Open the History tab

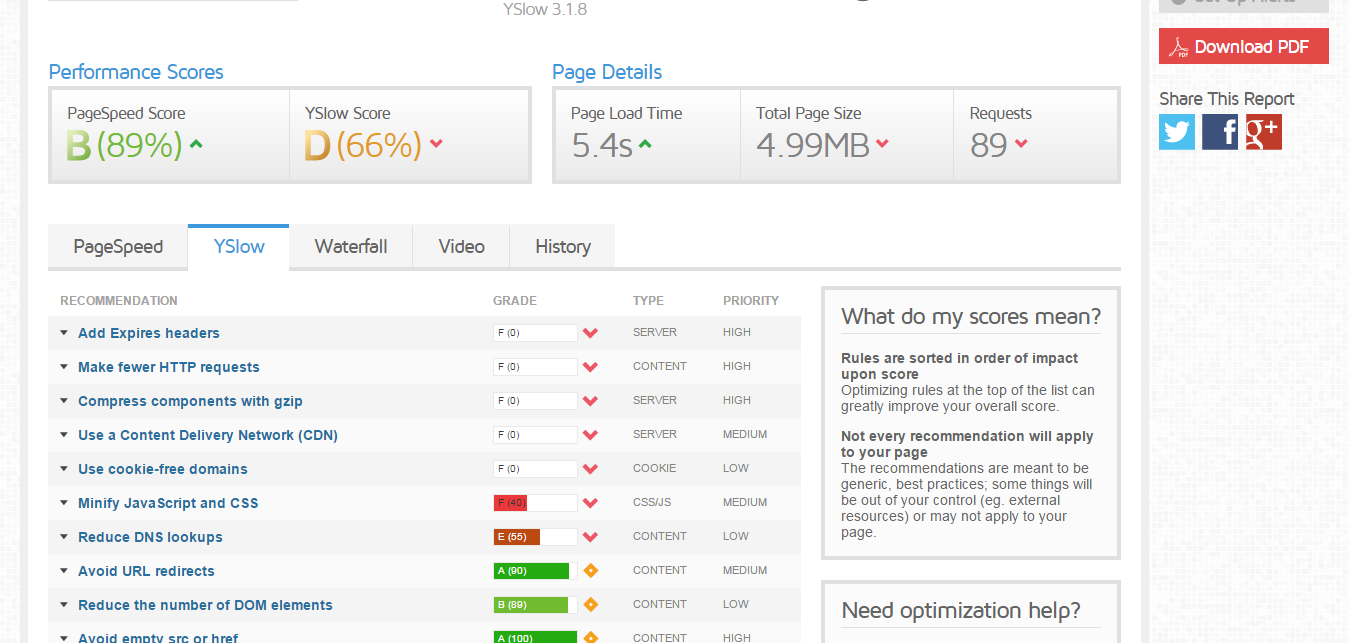point(563,247)
